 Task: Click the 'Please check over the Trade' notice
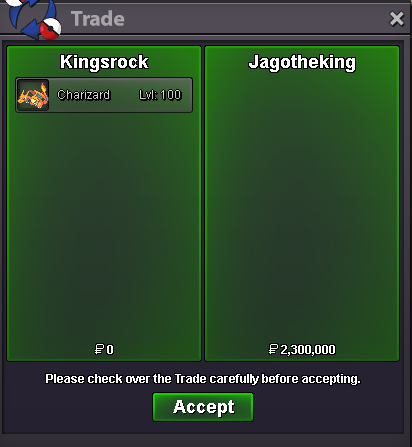tap(203, 379)
